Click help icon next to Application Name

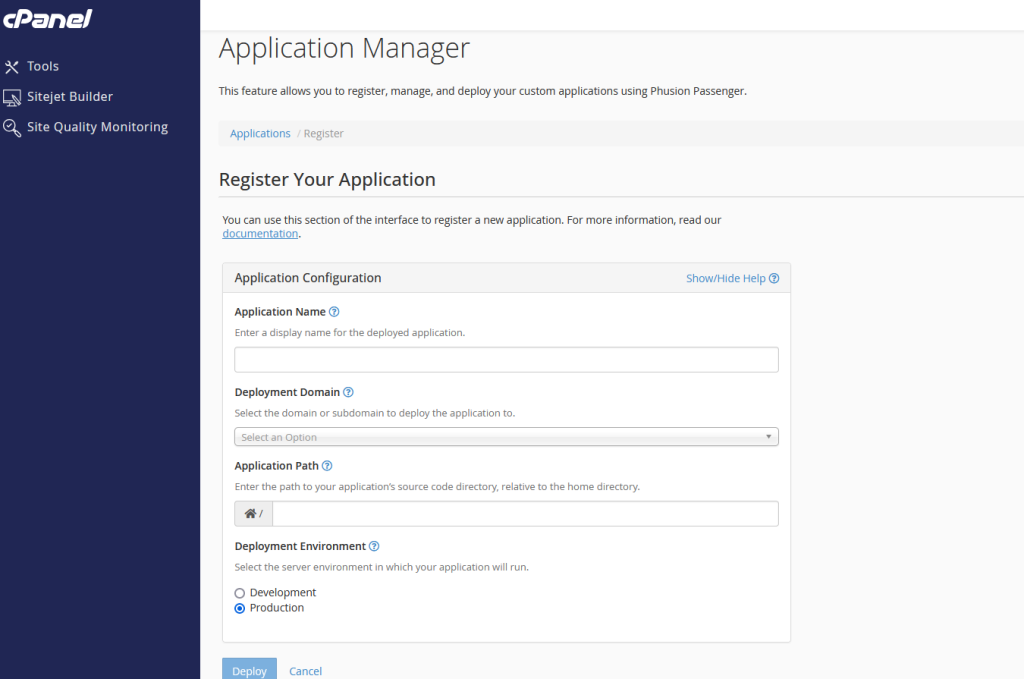pos(334,312)
